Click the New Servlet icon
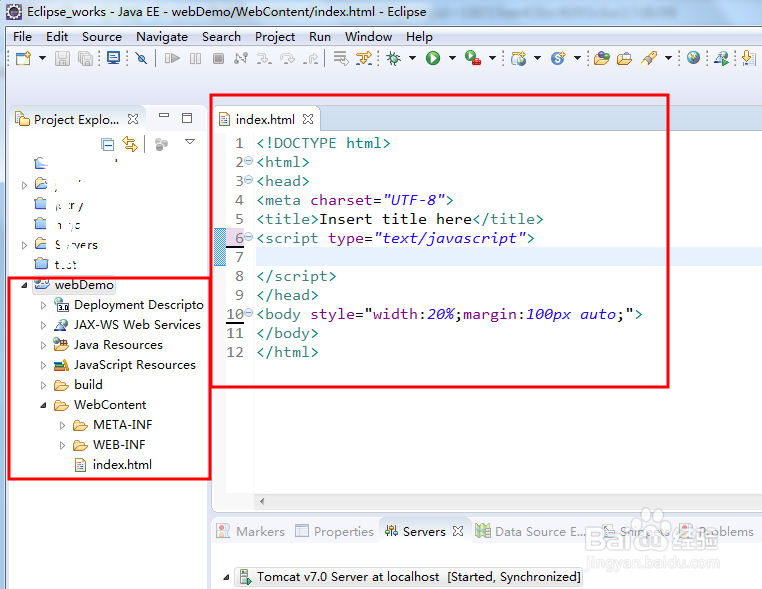762x589 pixels. tap(558, 58)
